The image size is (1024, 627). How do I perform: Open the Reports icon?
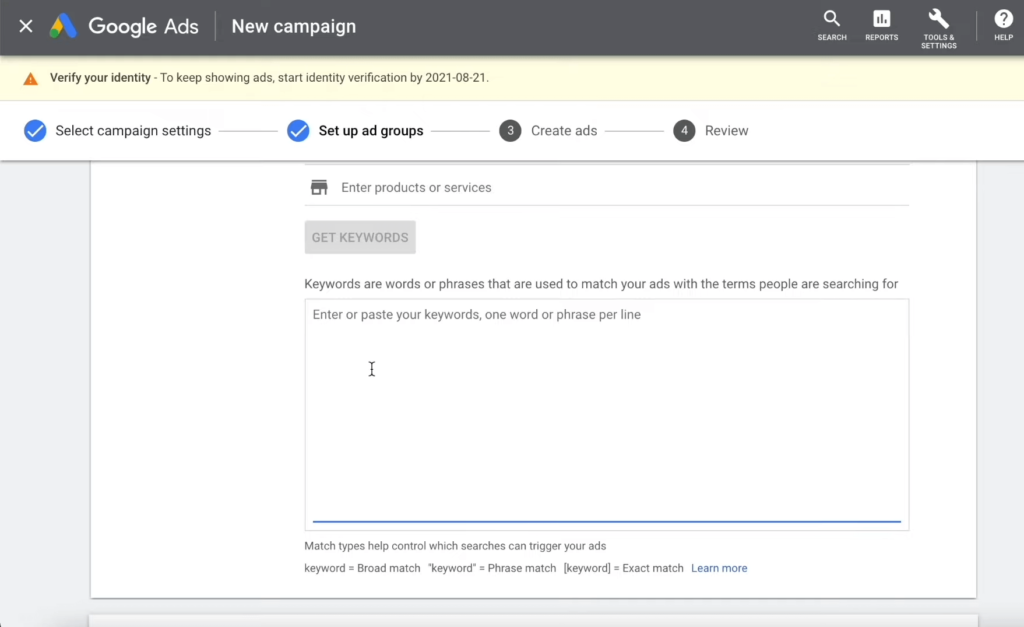(x=881, y=26)
